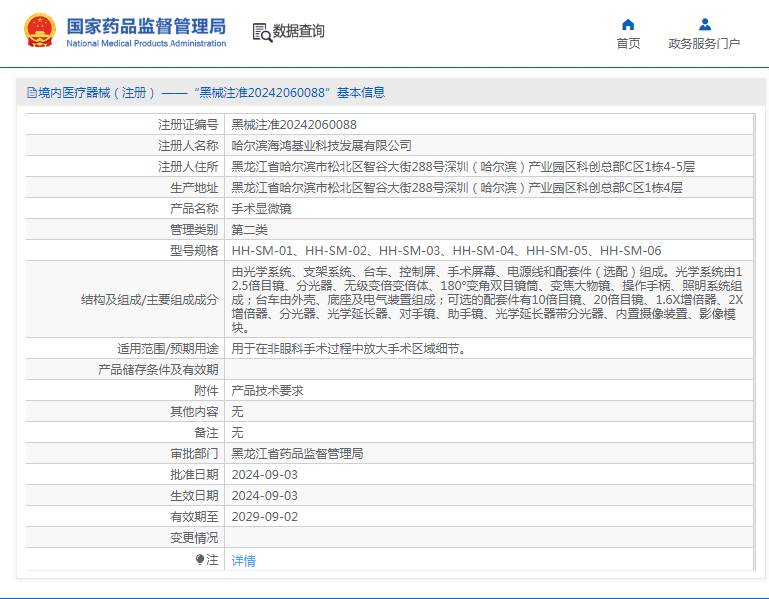Click the NMPA national emblem logo

pyautogui.click(x=40, y=31)
